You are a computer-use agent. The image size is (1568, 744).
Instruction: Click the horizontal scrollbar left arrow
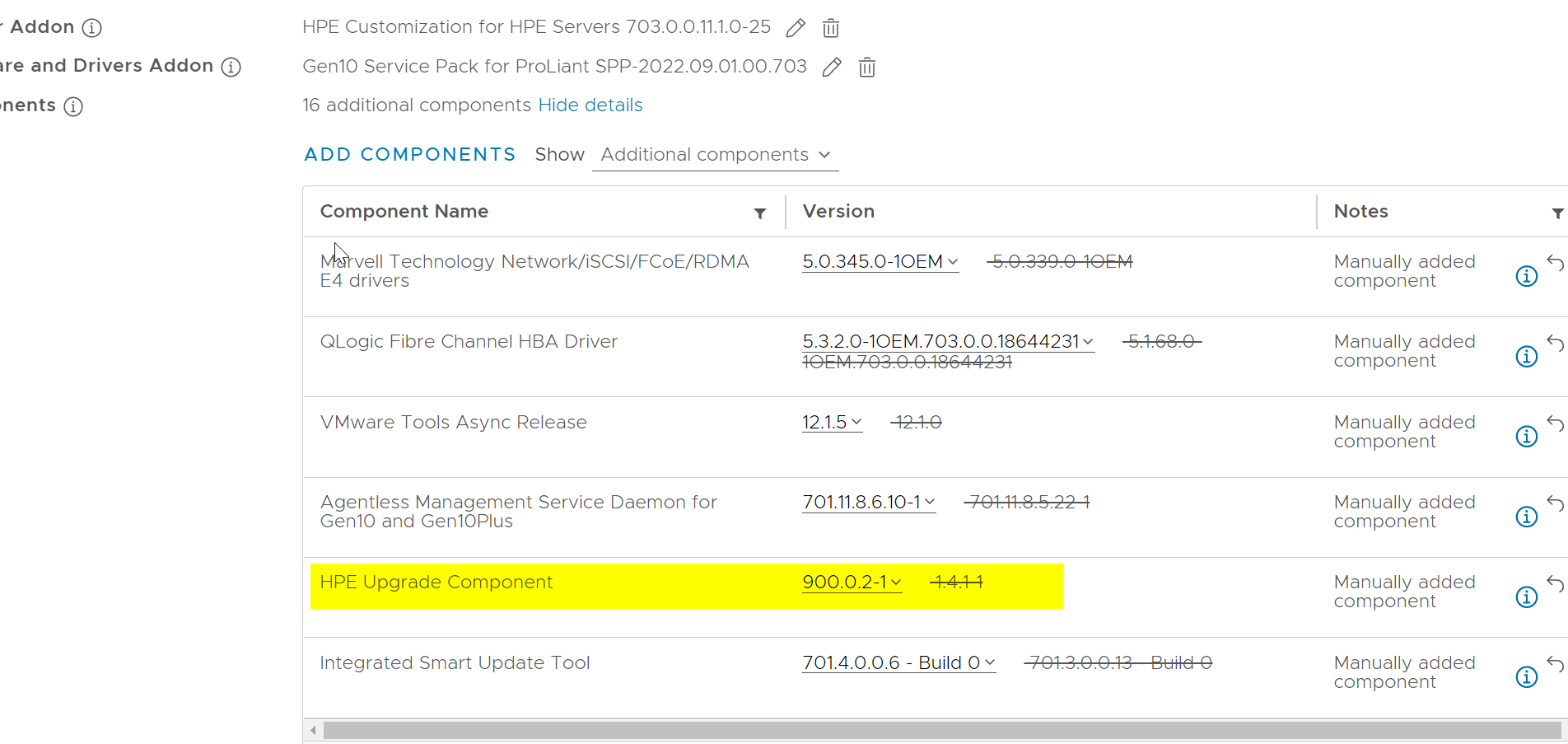coord(313,731)
